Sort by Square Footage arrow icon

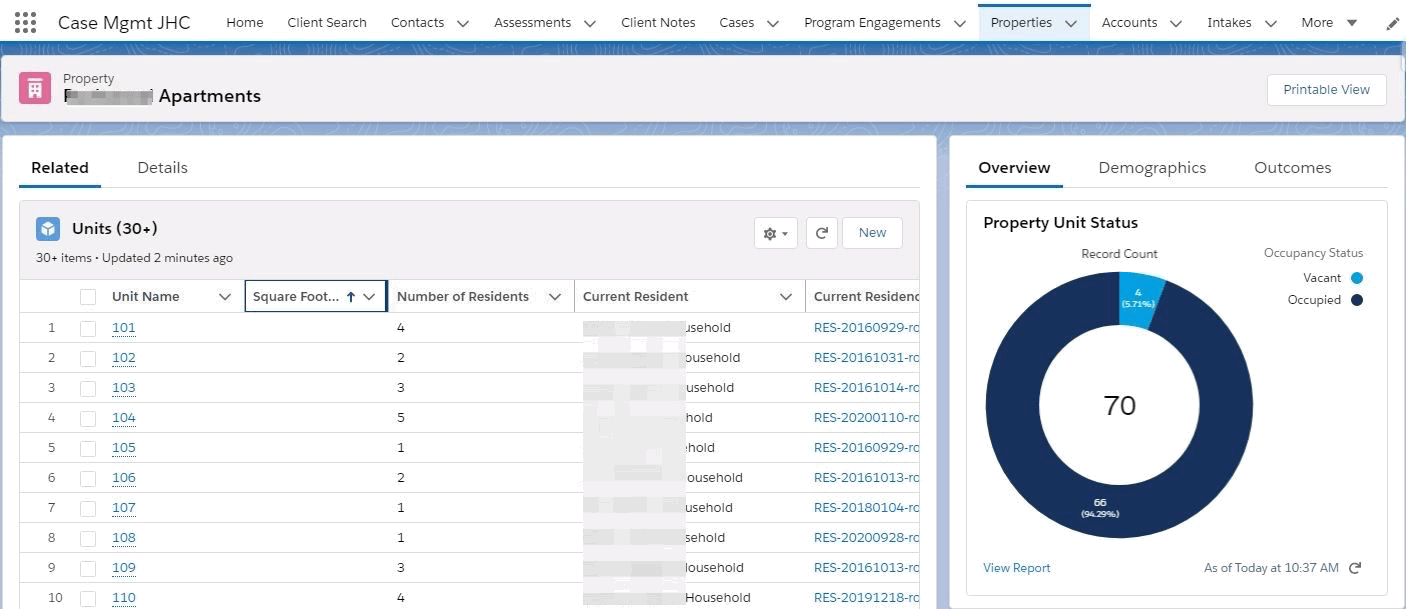point(350,297)
